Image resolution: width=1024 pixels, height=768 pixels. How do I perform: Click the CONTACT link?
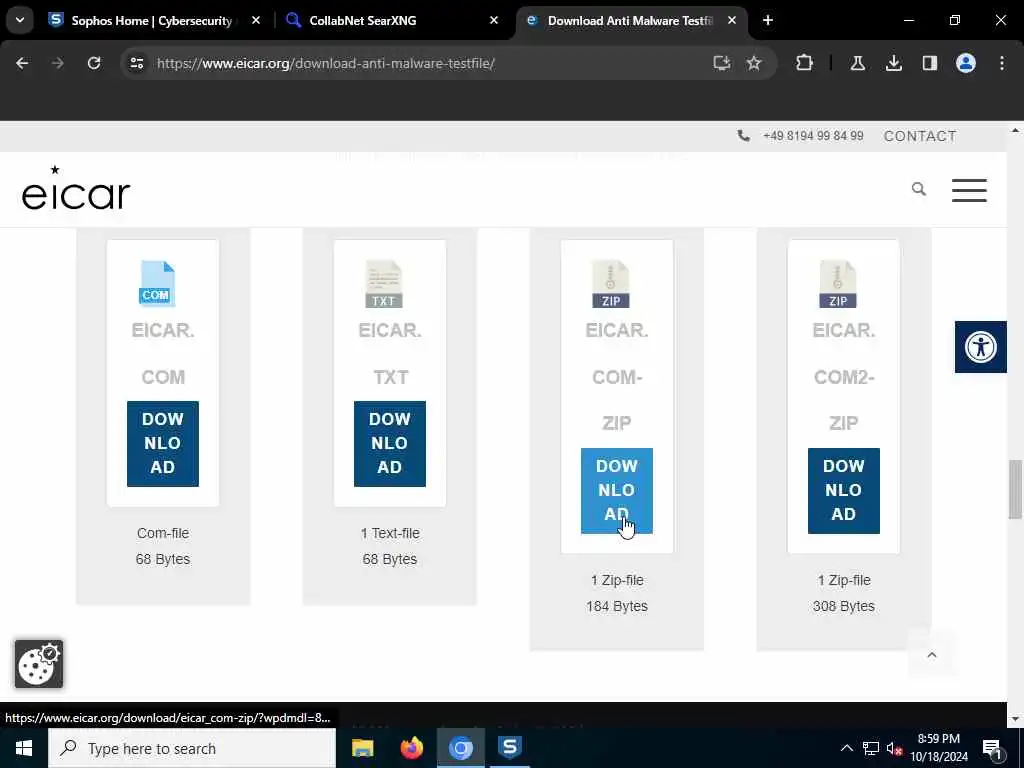[x=920, y=136]
